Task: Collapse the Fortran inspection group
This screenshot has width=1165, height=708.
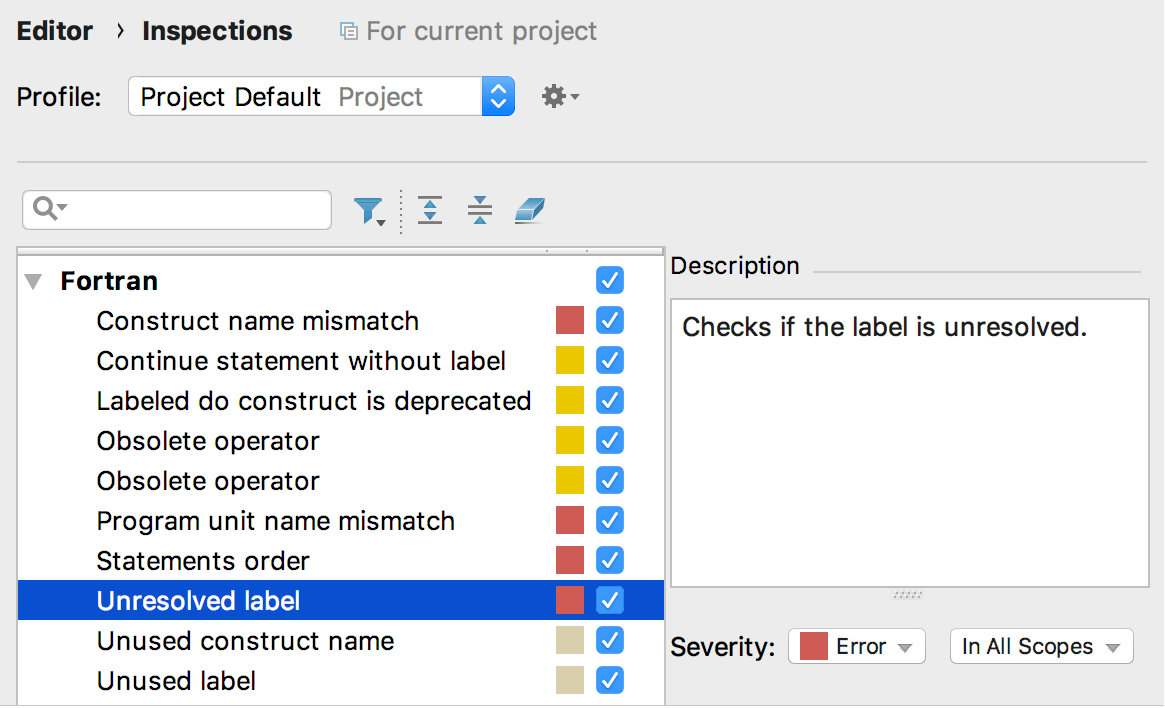Action: [x=31, y=280]
